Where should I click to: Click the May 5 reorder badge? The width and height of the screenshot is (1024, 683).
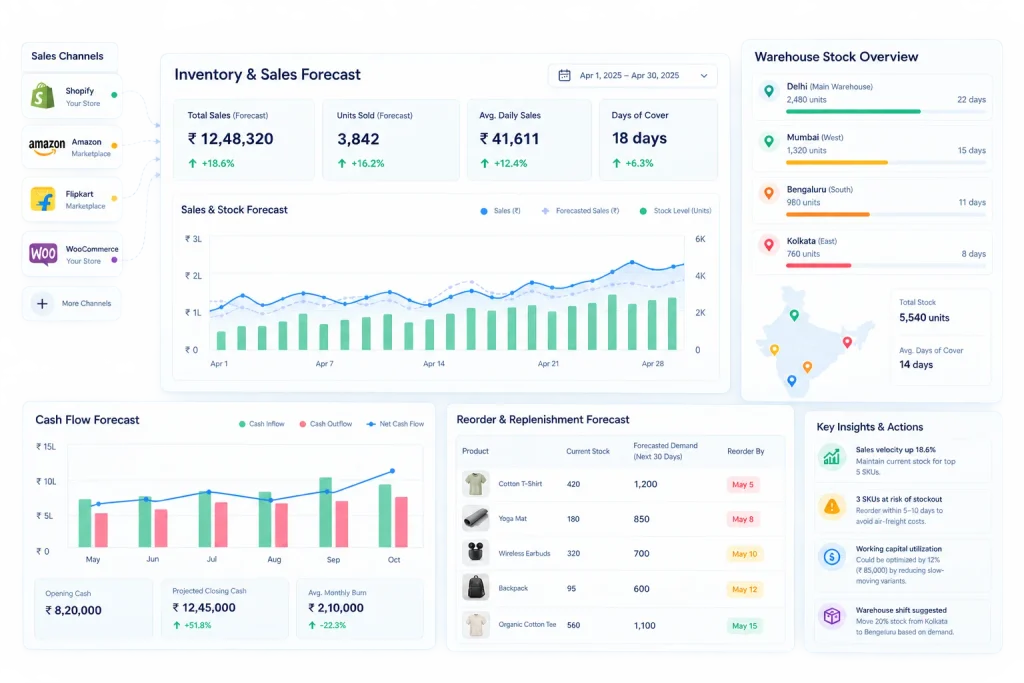(x=743, y=484)
